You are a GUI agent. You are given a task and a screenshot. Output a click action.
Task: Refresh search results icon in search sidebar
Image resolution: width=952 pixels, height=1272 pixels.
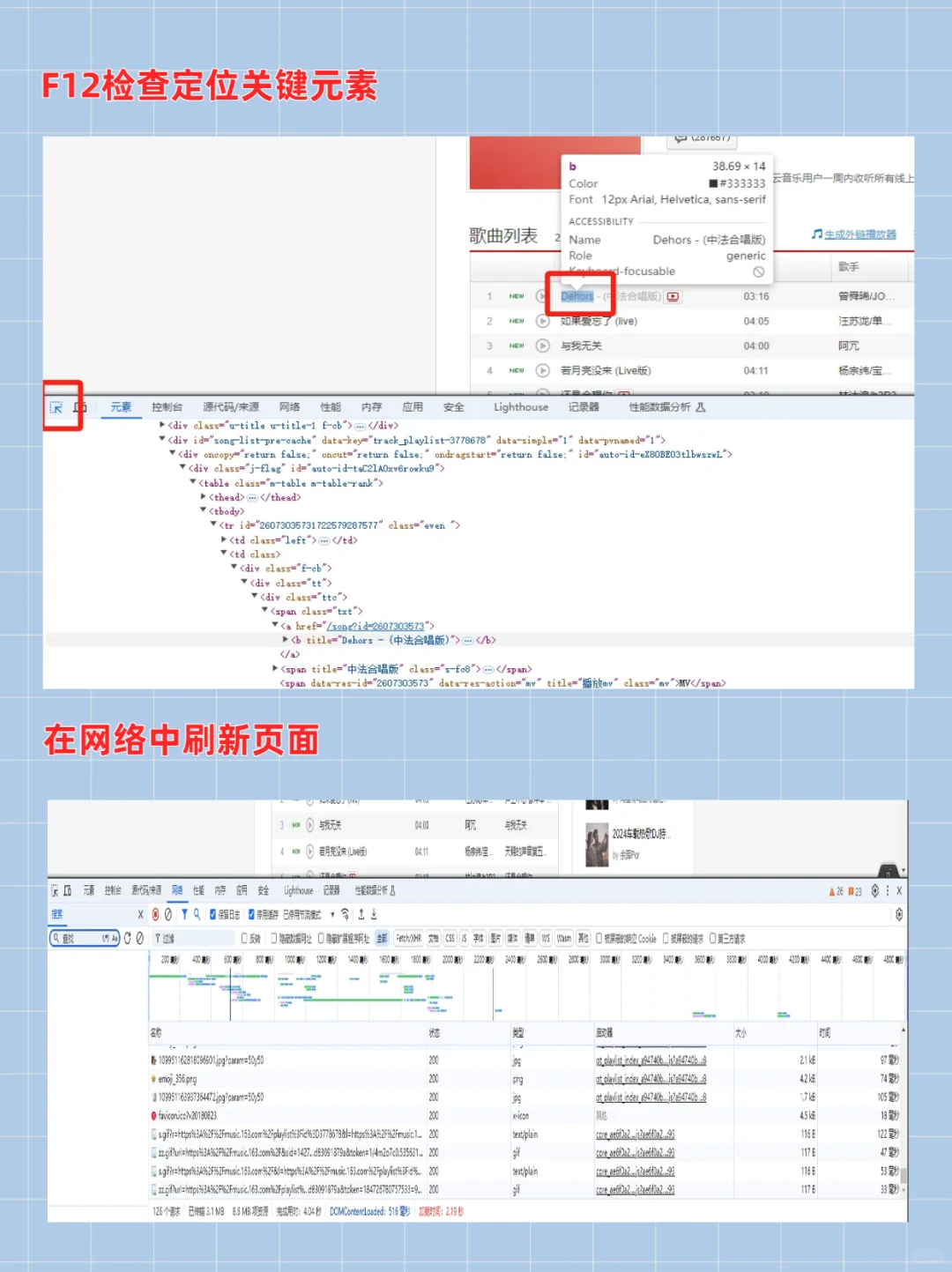point(127,938)
